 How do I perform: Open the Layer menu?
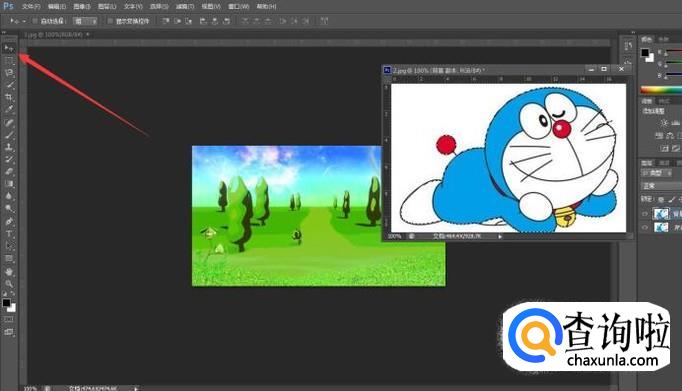tap(107, 7)
